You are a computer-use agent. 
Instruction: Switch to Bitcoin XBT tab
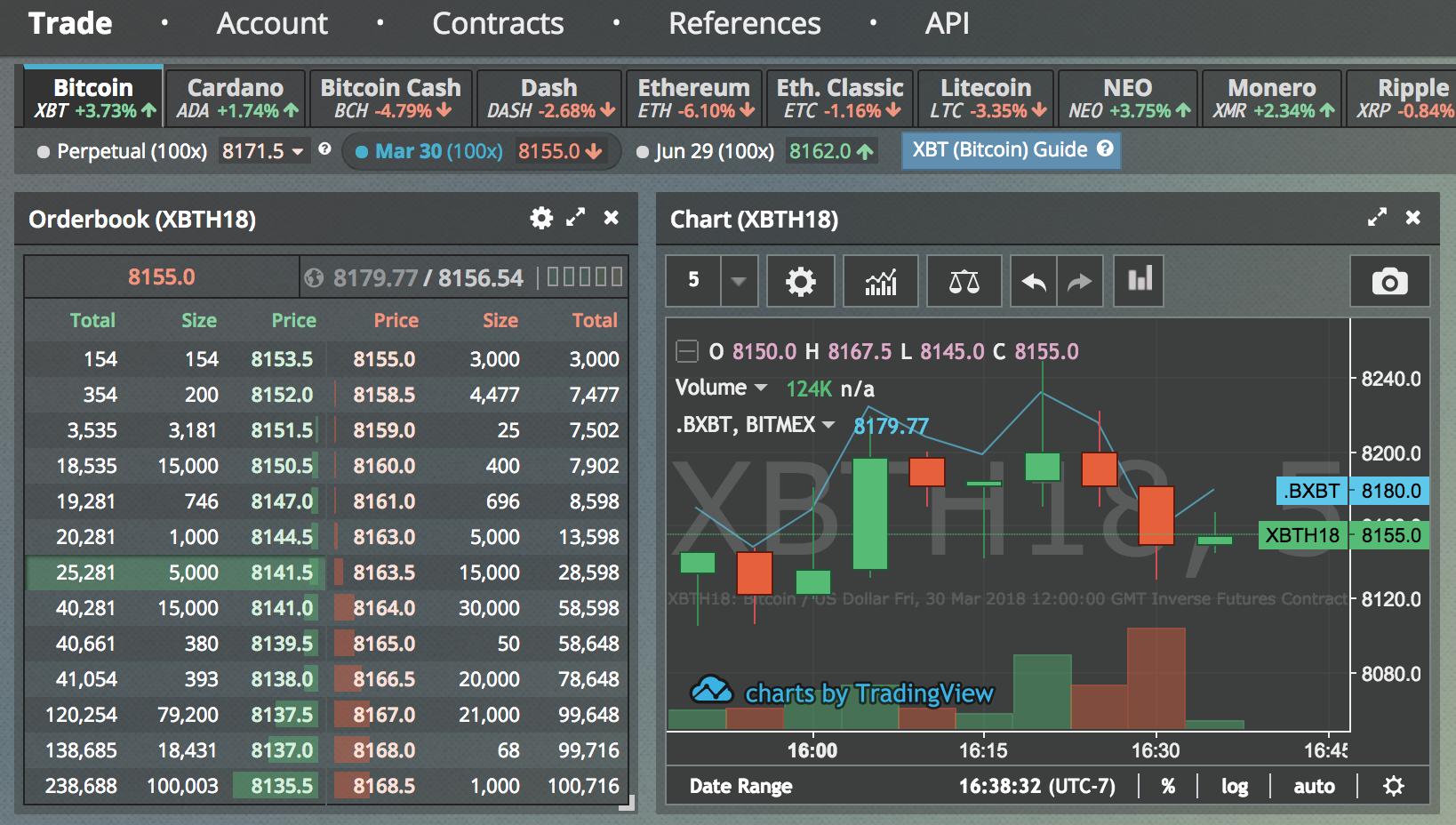tap(93, 98)
